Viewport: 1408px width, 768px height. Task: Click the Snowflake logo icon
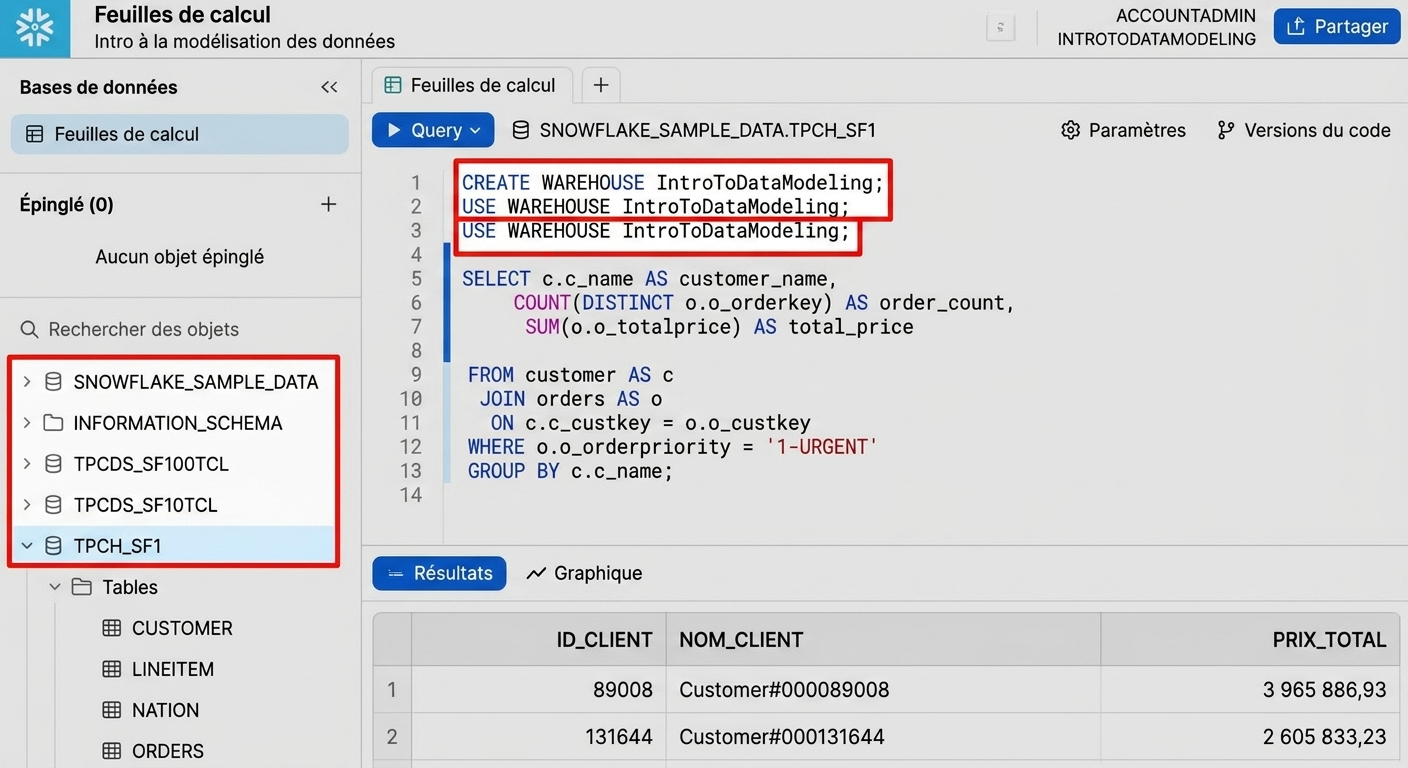tap(35, 28)
